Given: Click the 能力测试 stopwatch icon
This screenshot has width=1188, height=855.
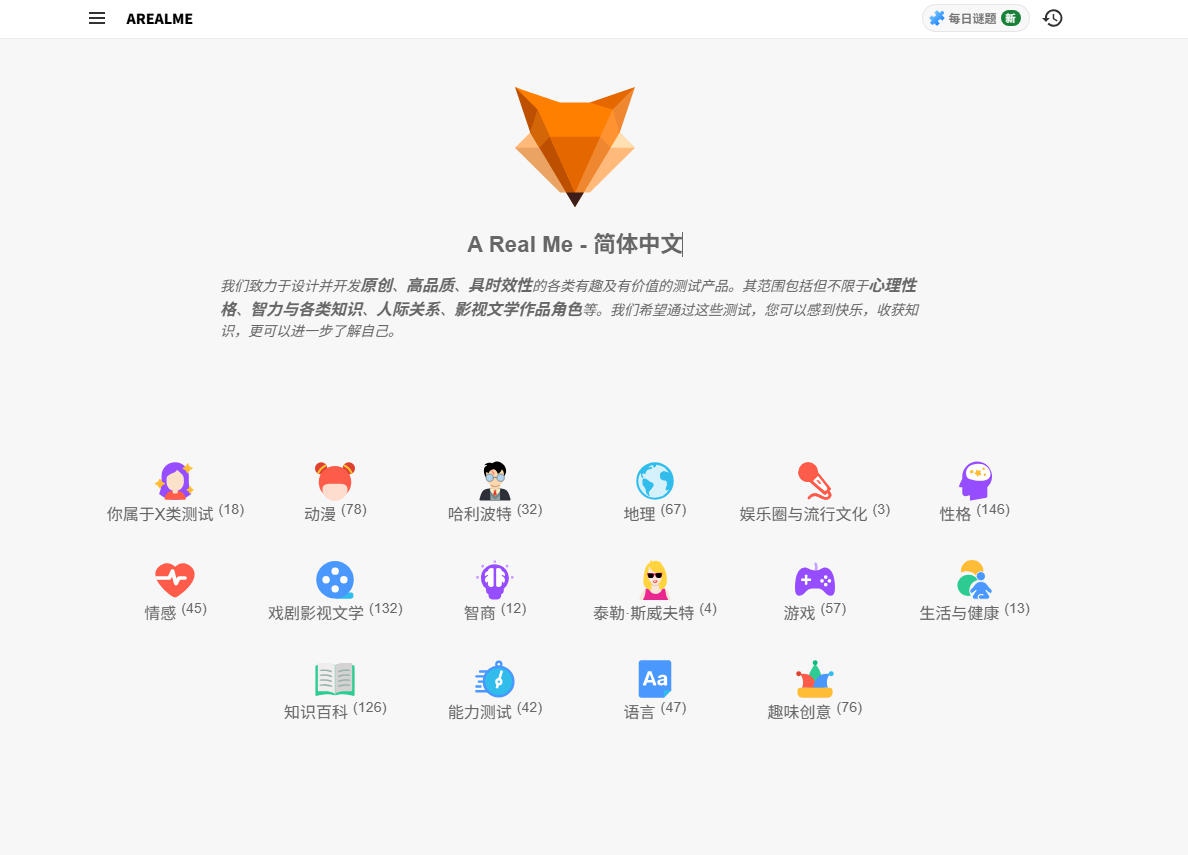Looking at the screenshot, I should tap(495, 679).
